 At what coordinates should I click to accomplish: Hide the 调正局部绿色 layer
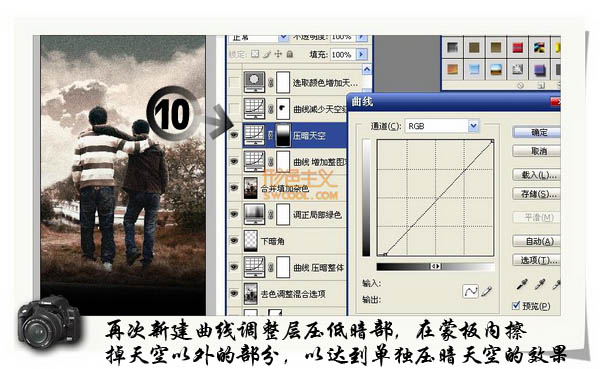[x=234, y=214]
